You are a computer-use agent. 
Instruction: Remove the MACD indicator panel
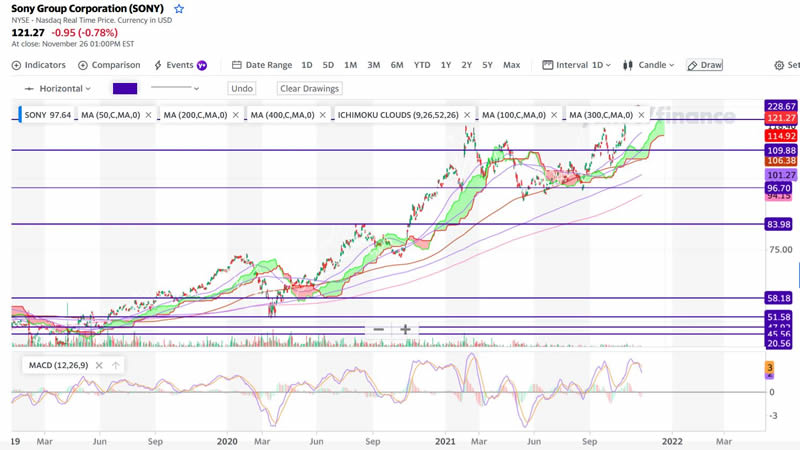[x=98, y=365]
